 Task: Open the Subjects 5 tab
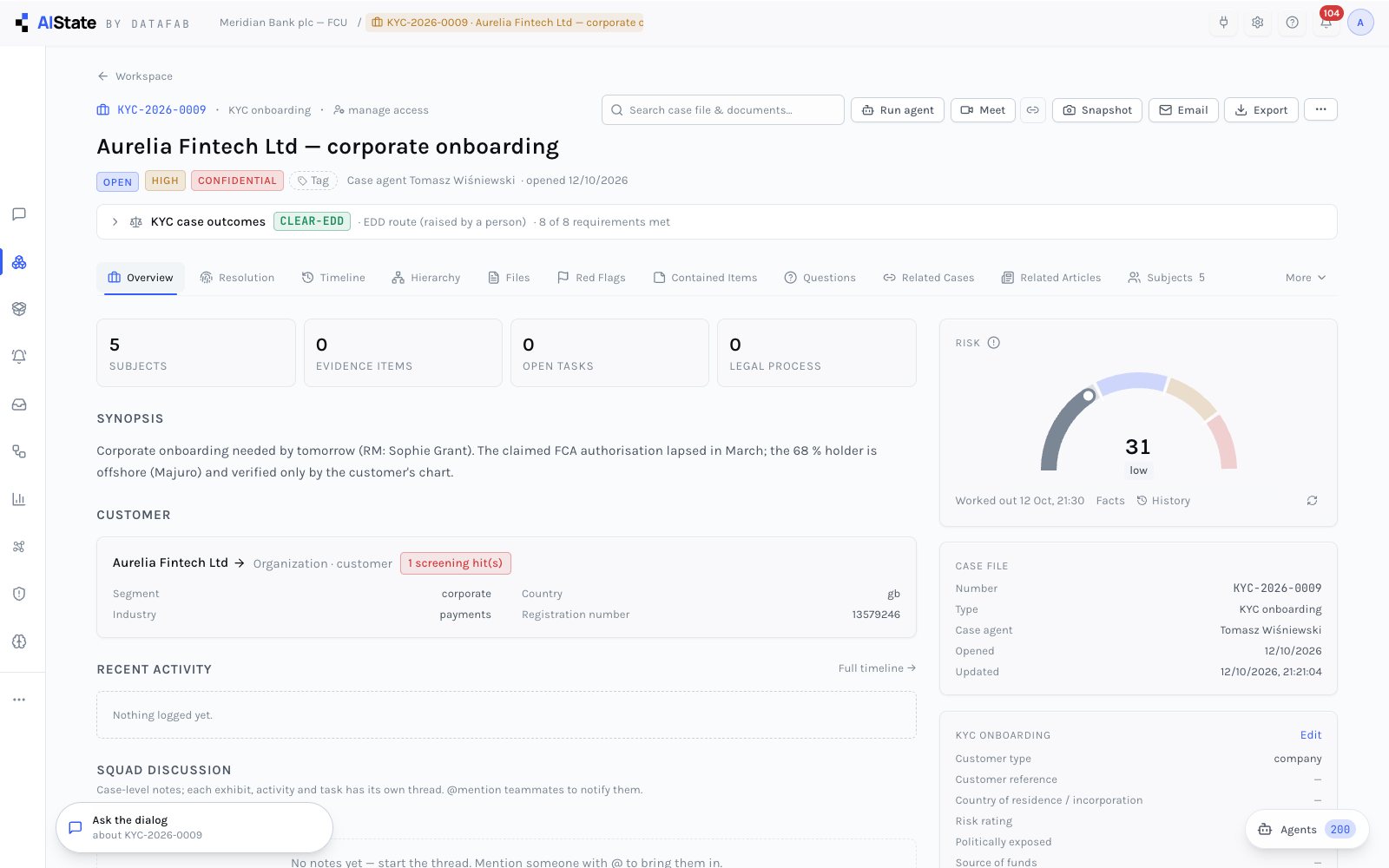1166,278
